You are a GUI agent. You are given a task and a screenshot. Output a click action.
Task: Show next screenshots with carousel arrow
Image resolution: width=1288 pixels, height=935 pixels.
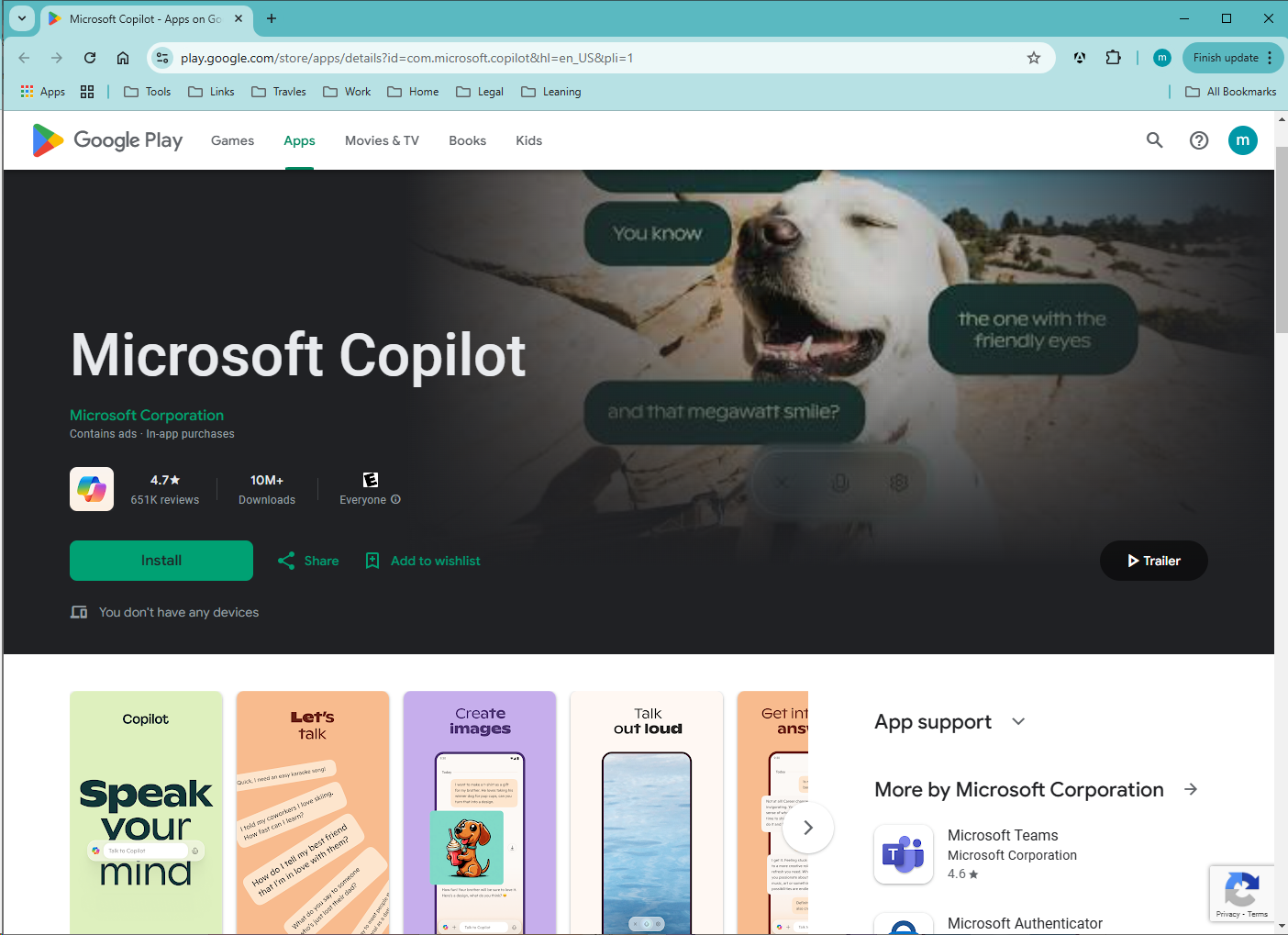coord(807,828)
